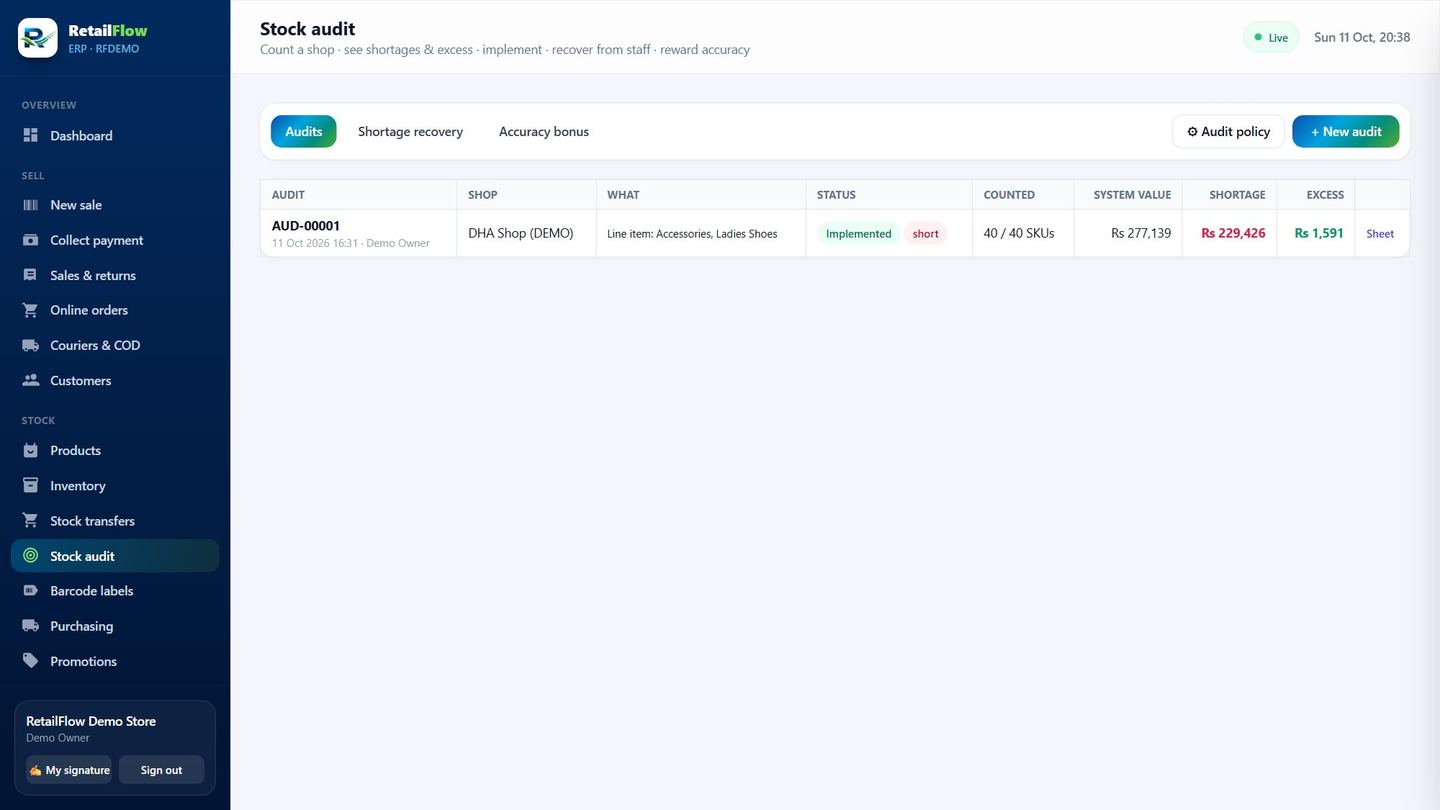The height and width of the screenshot is (810, 1440).
Task: Sign out of RetailFlow
Action: point(161,770)
